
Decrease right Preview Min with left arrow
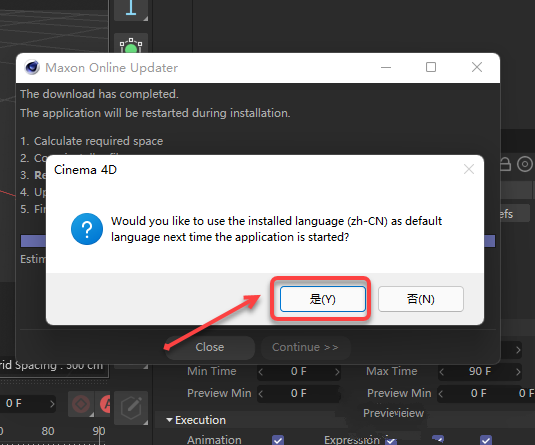coord(441,394)
